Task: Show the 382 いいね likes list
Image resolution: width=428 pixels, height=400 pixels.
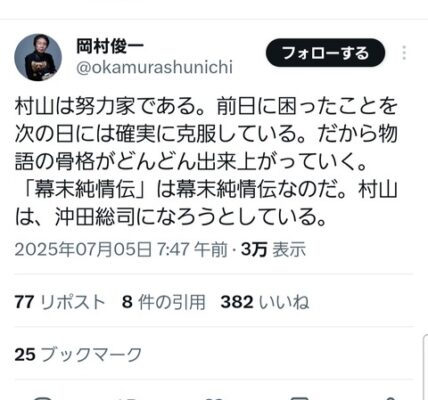Action: [265, 302]
